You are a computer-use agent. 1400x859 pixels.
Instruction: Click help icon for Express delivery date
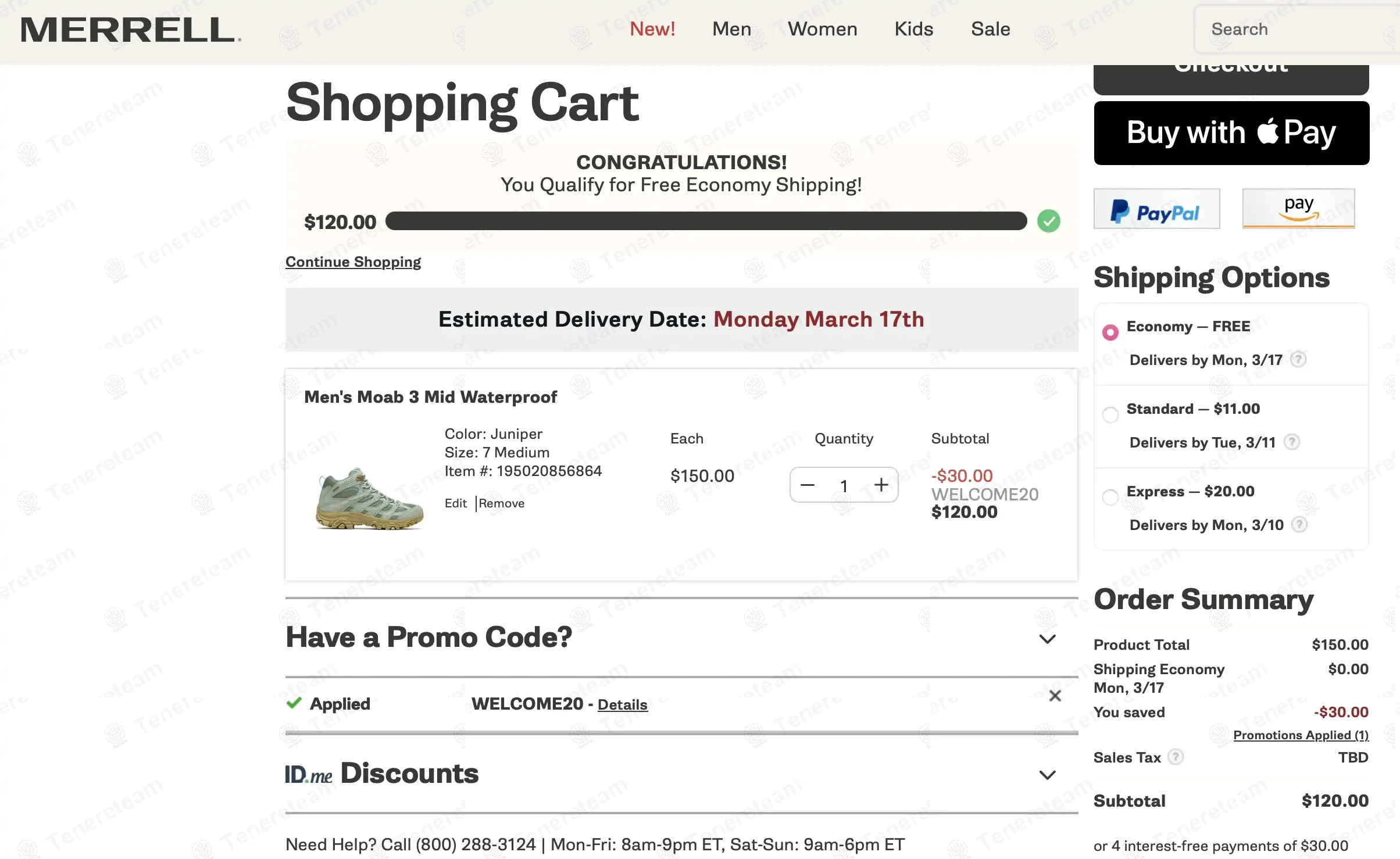1299,525
